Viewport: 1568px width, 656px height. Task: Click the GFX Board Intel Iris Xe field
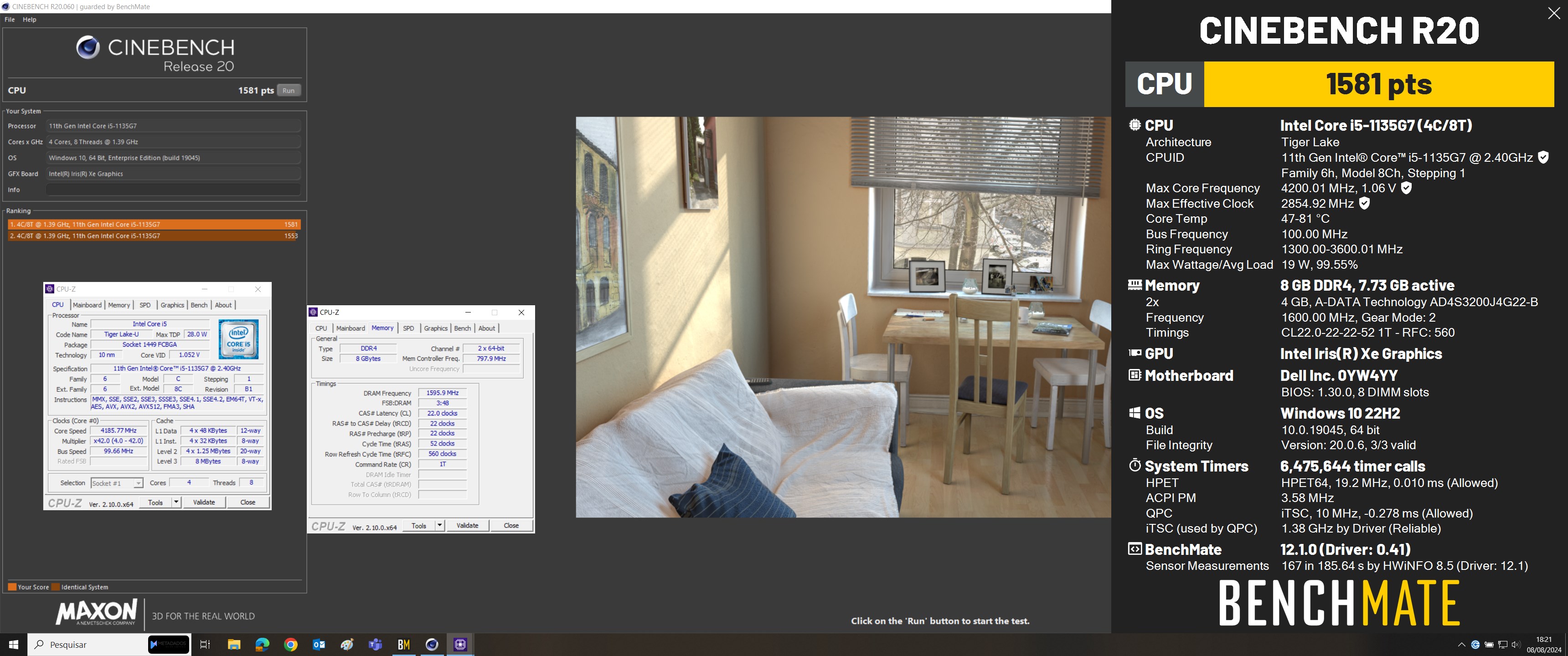pos(174,174)
